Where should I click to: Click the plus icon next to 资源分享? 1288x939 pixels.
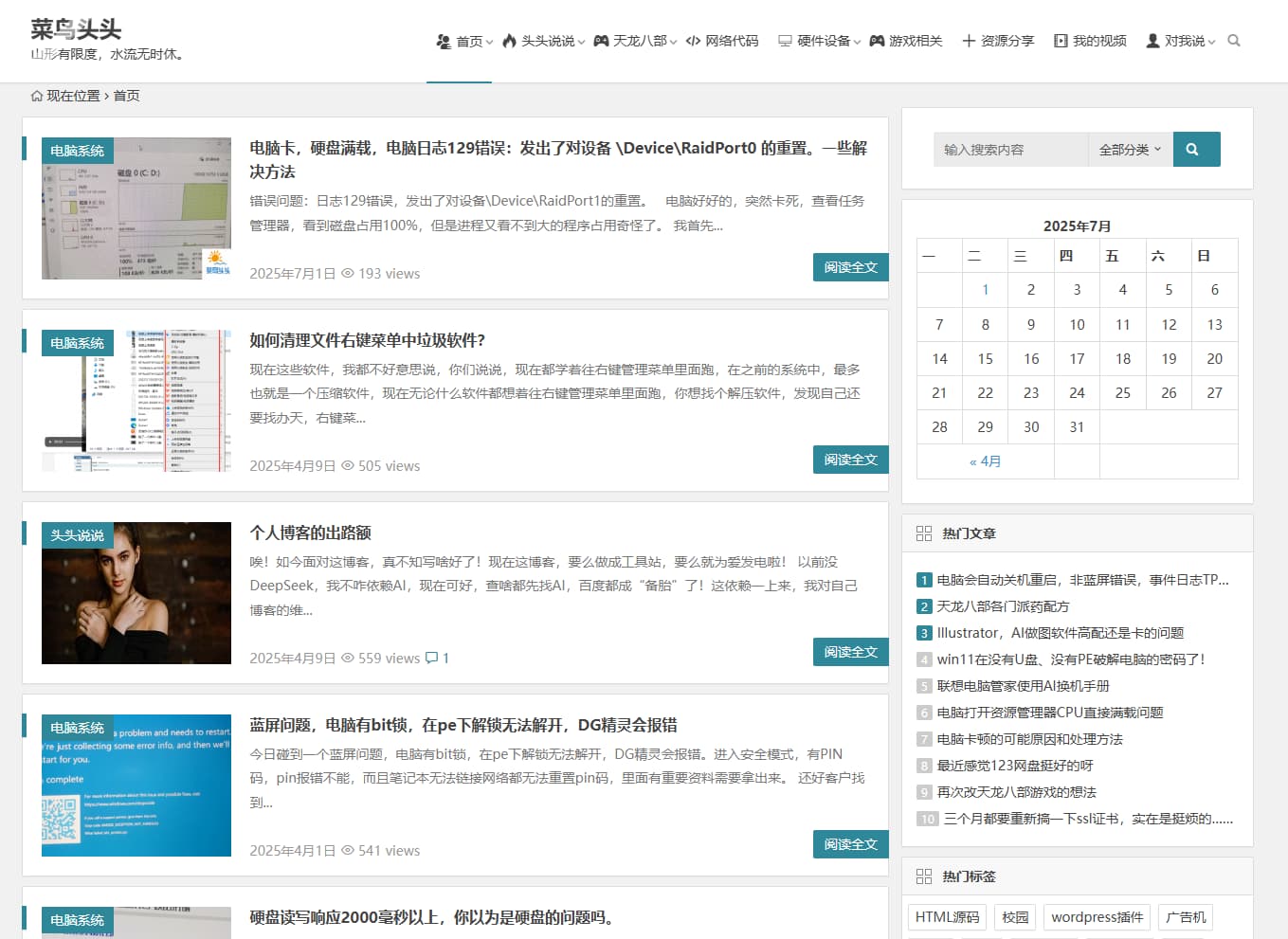pos(968,41)
